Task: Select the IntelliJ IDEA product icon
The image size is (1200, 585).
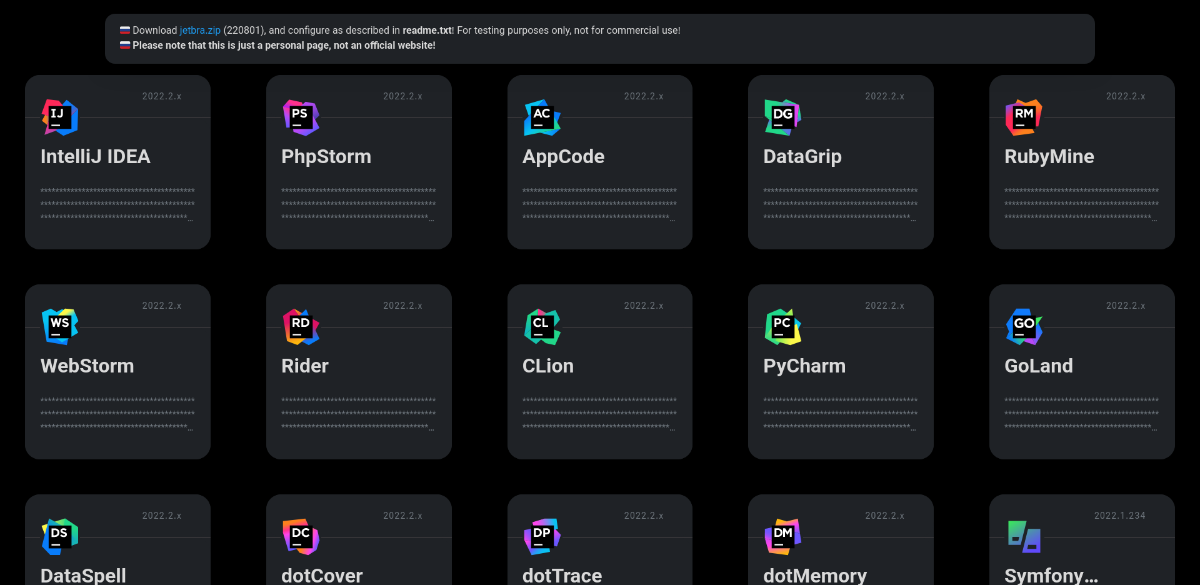Action: (x=59, y=117)
